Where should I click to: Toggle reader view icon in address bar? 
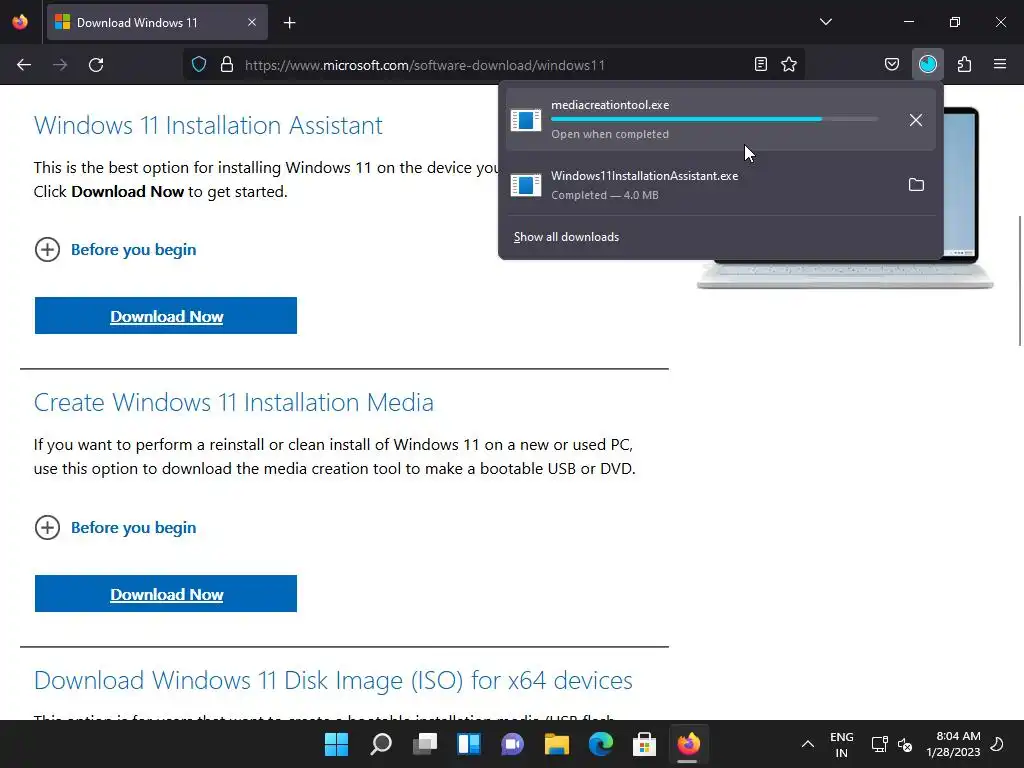[761, 64]
